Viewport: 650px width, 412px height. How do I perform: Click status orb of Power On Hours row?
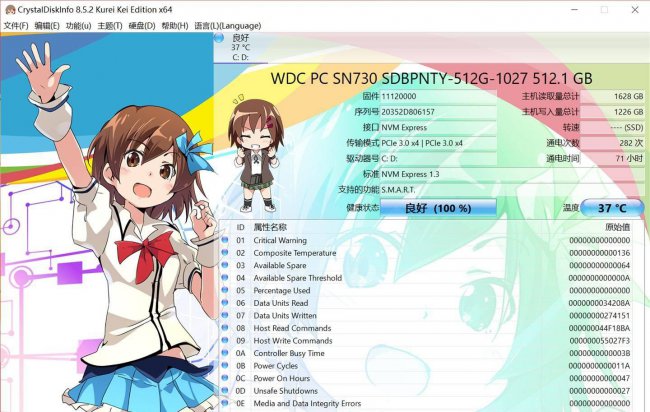tap(225, 378)
